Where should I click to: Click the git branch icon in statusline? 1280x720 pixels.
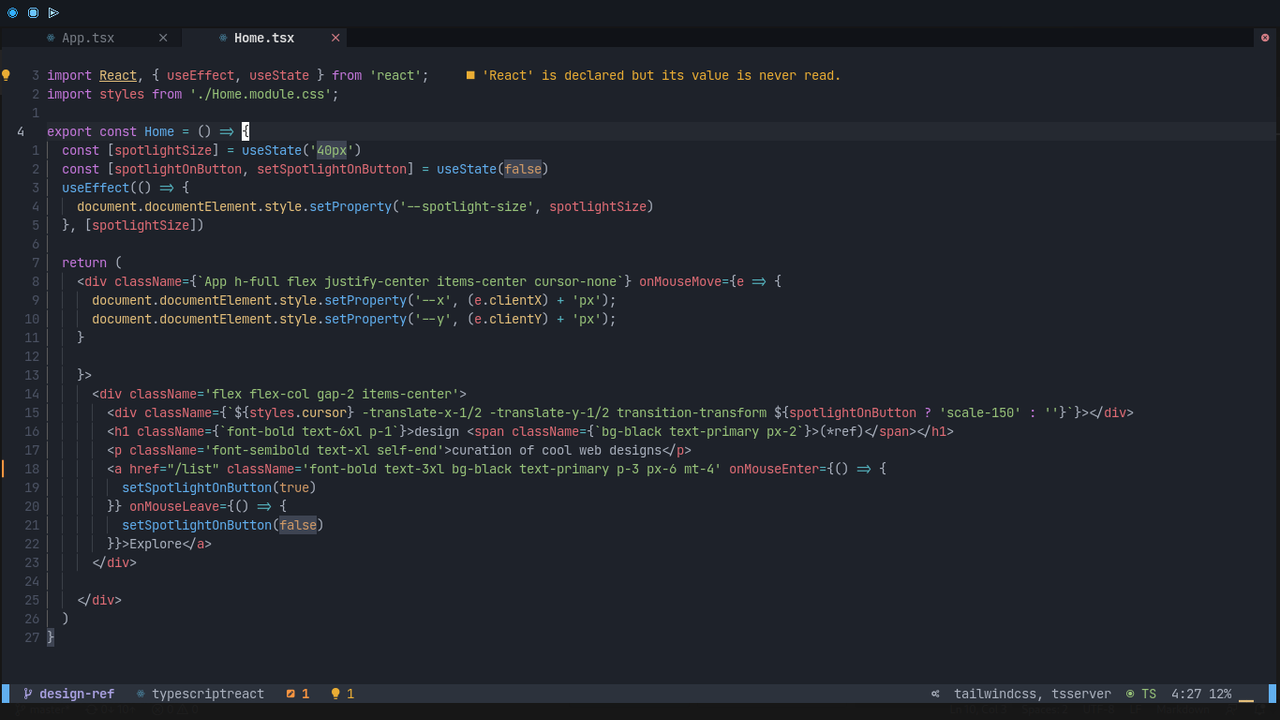(x=28, y=693)
